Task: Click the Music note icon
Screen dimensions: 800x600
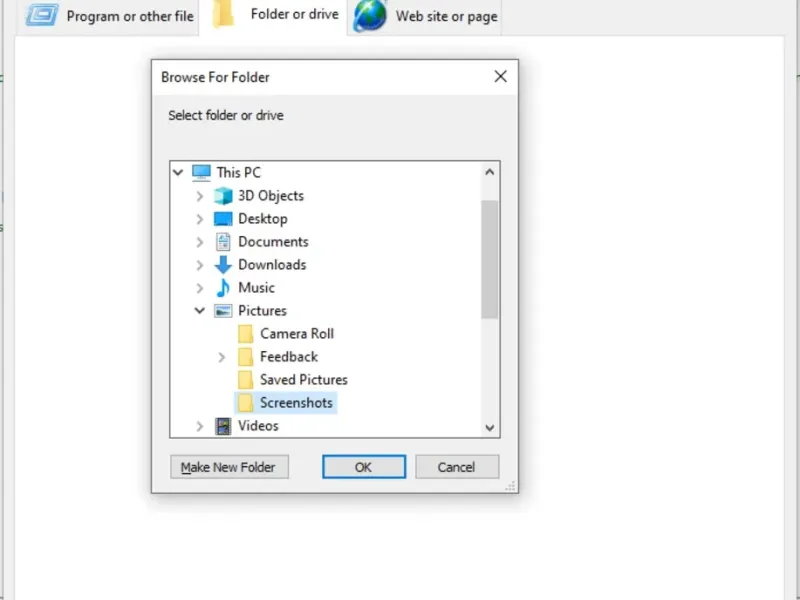Action: point(223,288)
